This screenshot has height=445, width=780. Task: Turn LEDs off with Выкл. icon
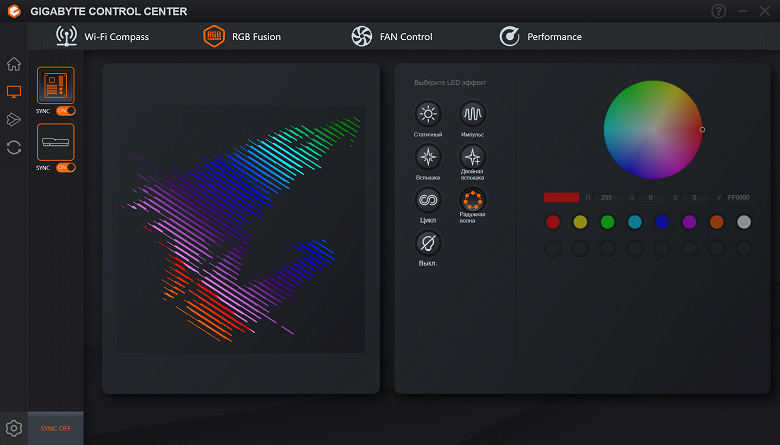pyautogui.click(x=428, y=243)
